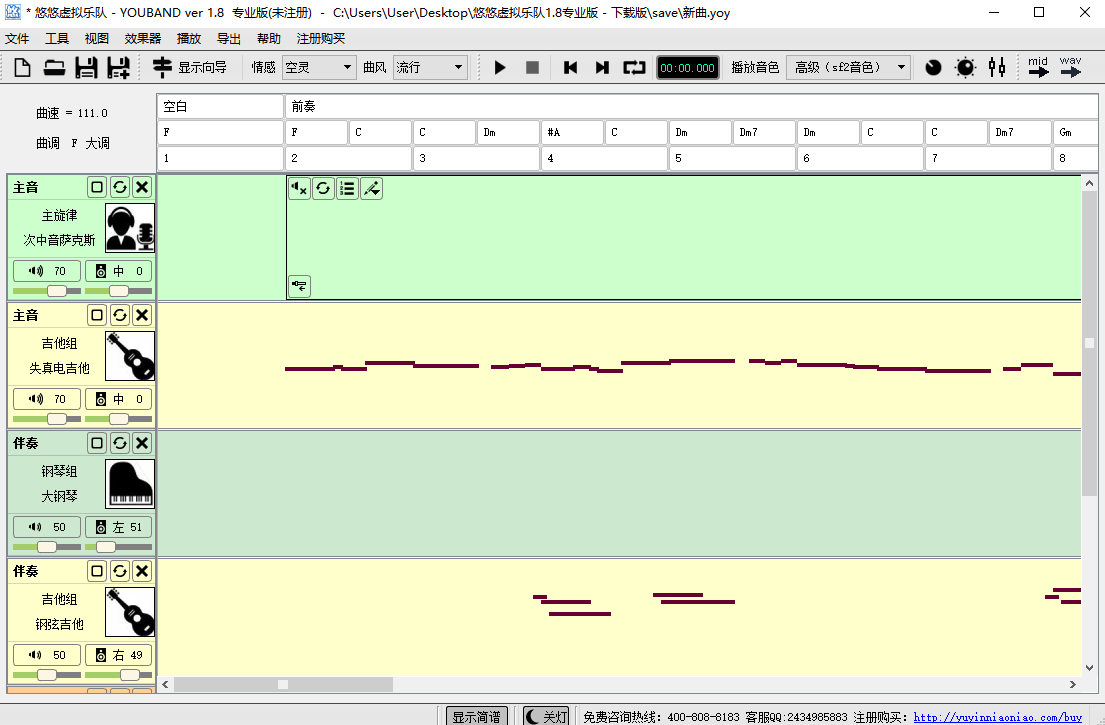This screenshot has height=725, width=1105.
Task: Click the volume 70 button on 主旋律 track
Action: (x=47, y=271)
